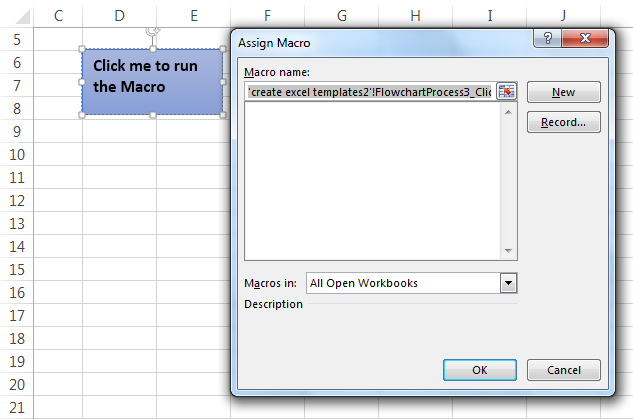Click the collapse dialog range selector icon
Screen dimensions: 633x419
click(x=506, y=91)
